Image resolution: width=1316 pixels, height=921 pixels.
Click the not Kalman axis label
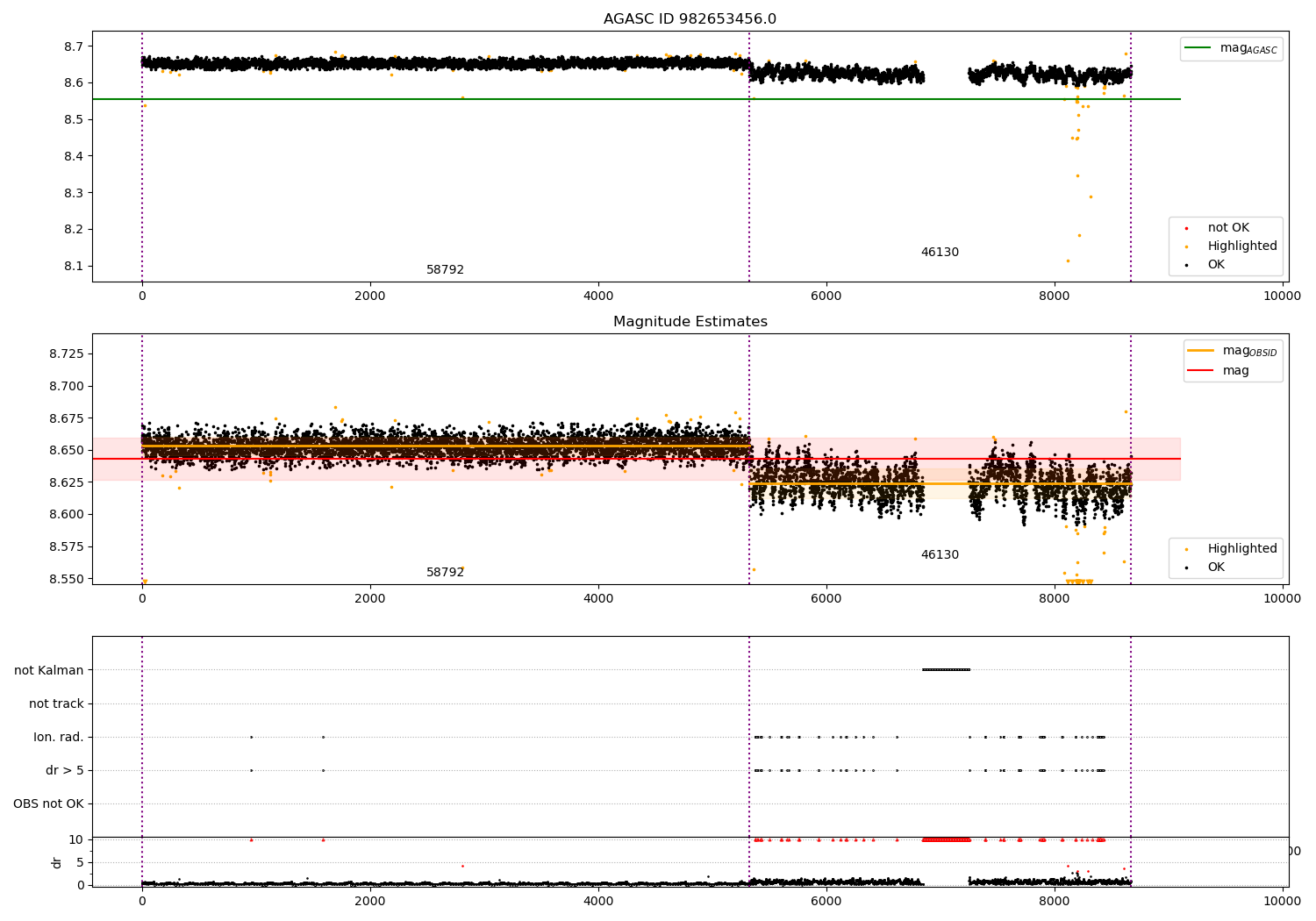(49, 670)
